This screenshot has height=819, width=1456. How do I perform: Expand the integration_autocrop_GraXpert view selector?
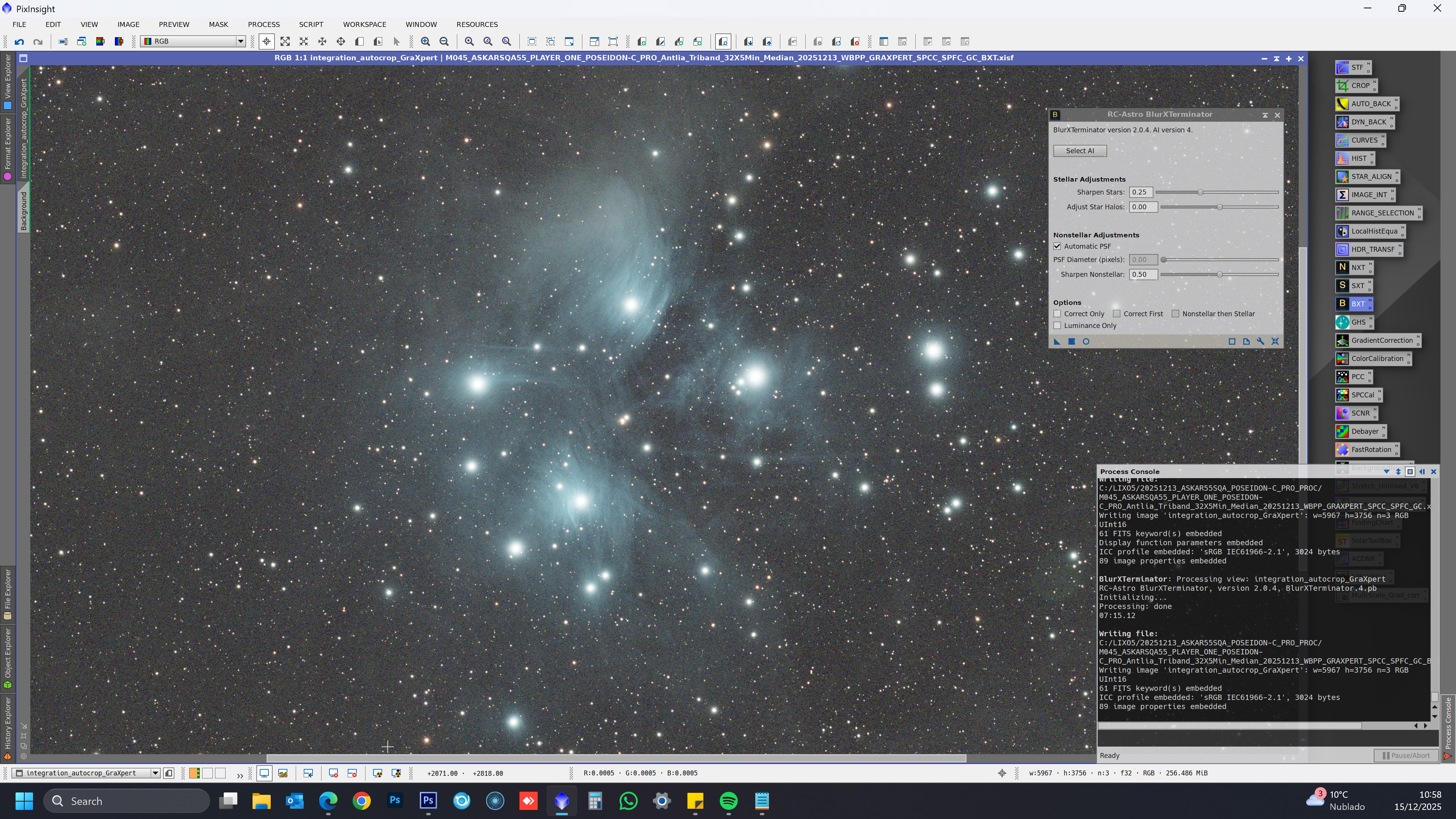point(155,773)
